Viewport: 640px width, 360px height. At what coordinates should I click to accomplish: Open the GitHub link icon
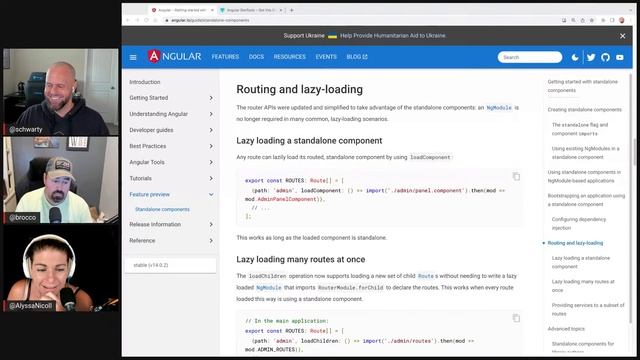(605, 58)
